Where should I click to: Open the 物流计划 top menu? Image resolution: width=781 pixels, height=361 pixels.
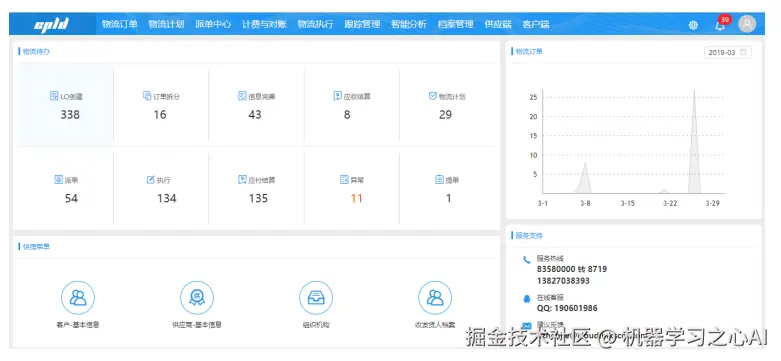[166, 24]
